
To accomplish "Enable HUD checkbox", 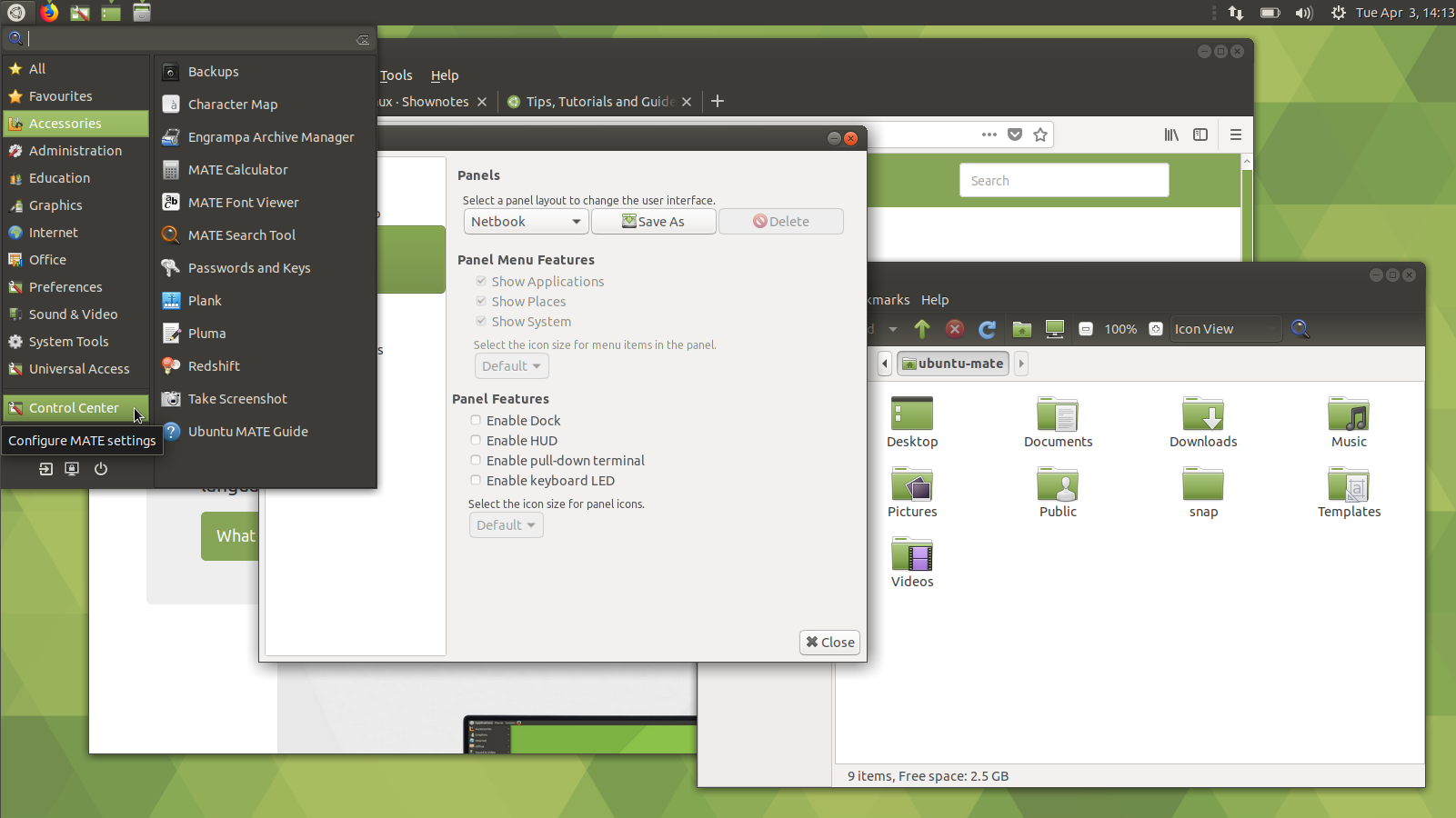I will click(476, 440).
